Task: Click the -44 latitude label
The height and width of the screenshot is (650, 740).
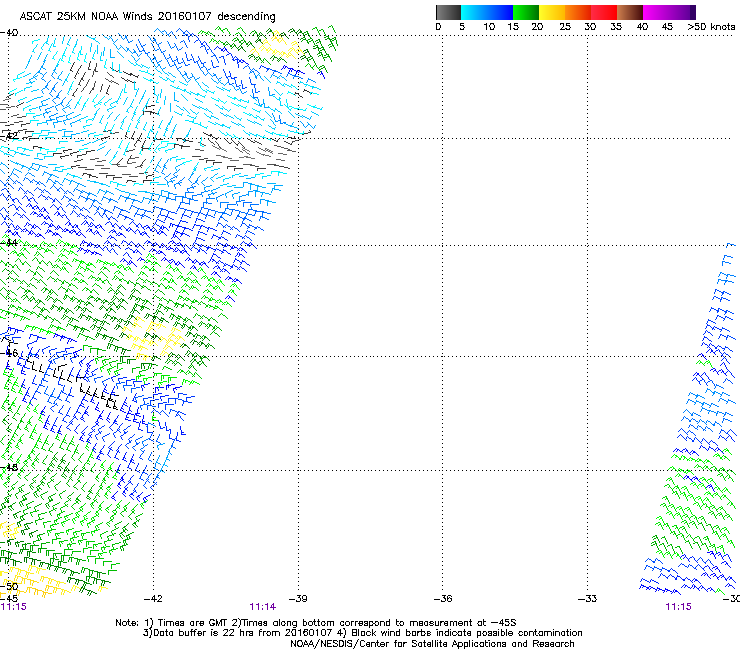Action: 9,243
